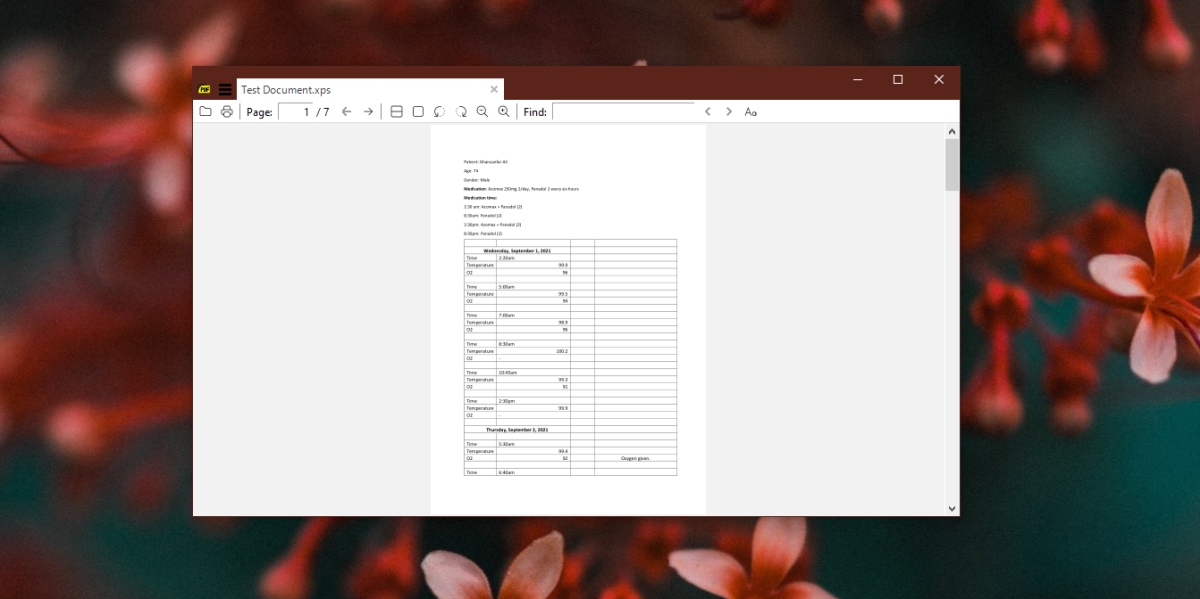Go to next page with right arrow
The width and height of the screenshot is (1200, 599).
[x=368, y=111]
